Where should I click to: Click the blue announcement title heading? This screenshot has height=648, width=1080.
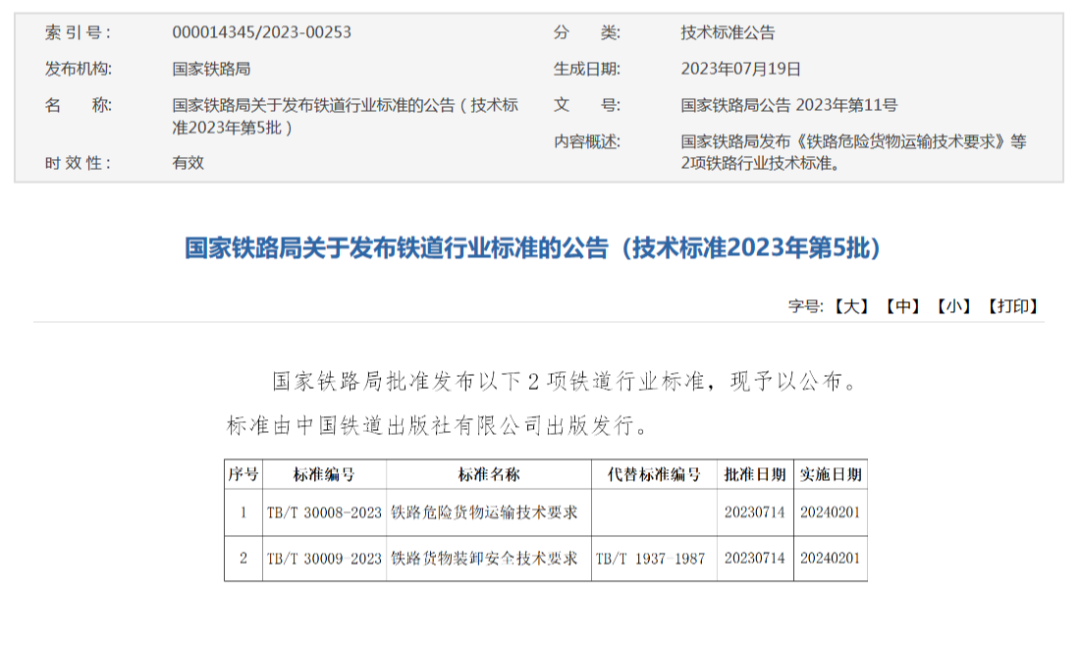533,248
